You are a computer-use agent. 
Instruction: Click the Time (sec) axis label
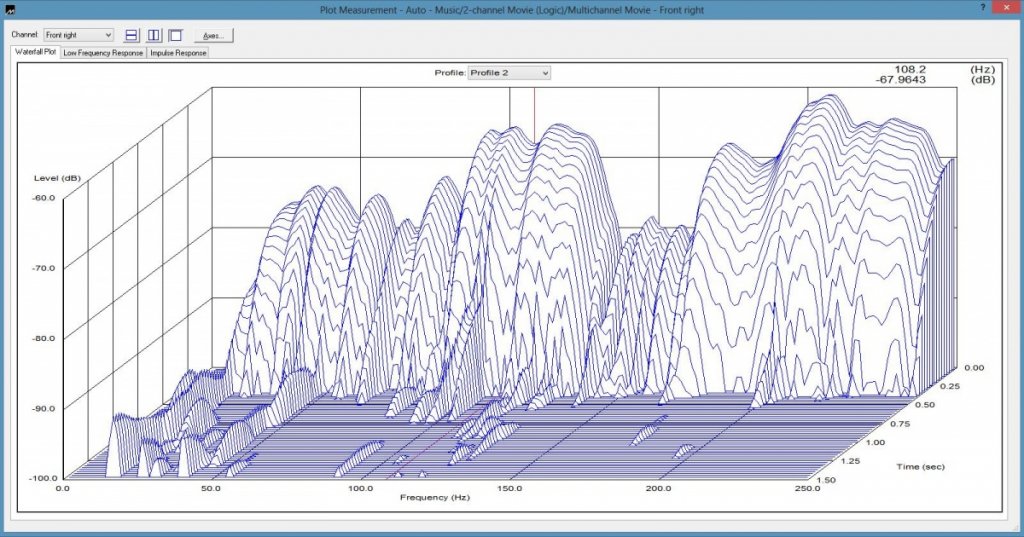(920, 466)
